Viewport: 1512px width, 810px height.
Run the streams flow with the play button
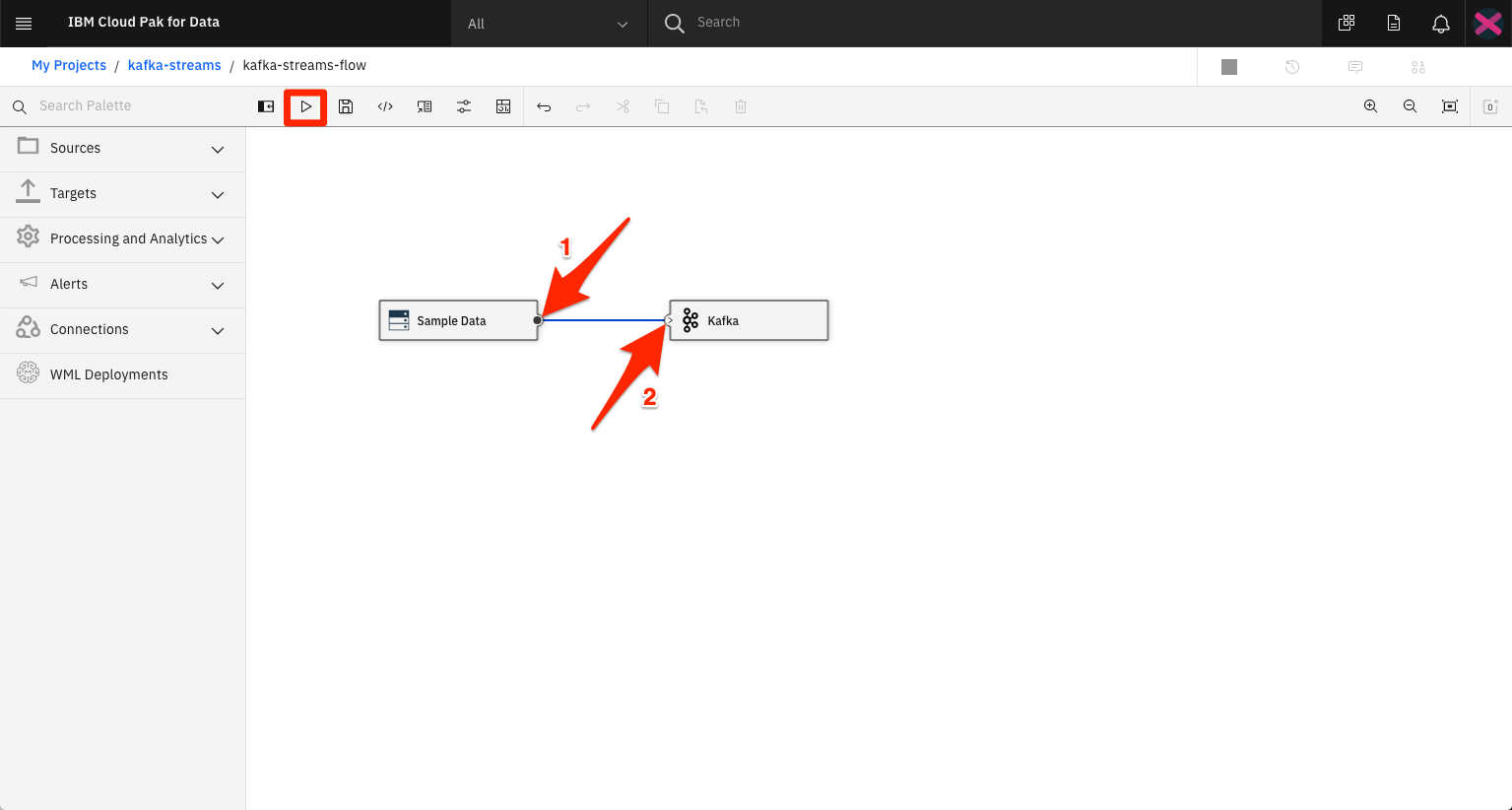306,106
